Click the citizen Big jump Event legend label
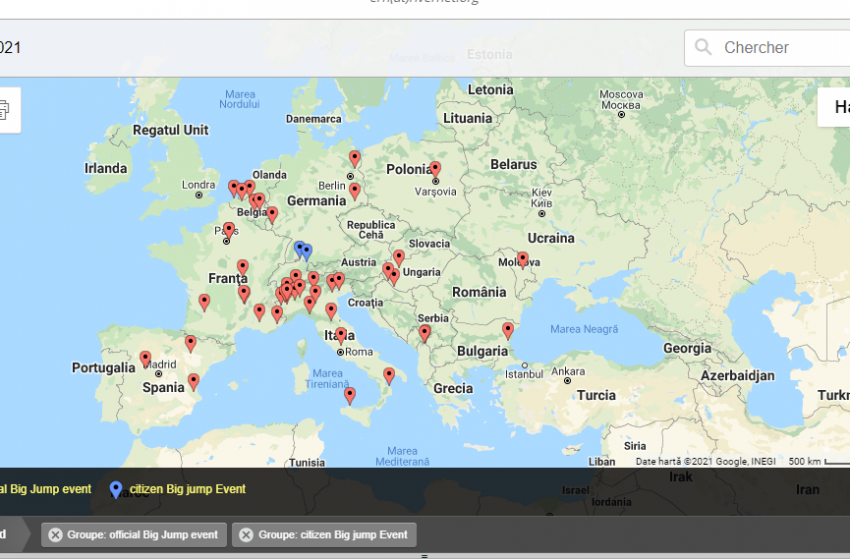Viewport: 850px width, 560px height. pos(188,489)
